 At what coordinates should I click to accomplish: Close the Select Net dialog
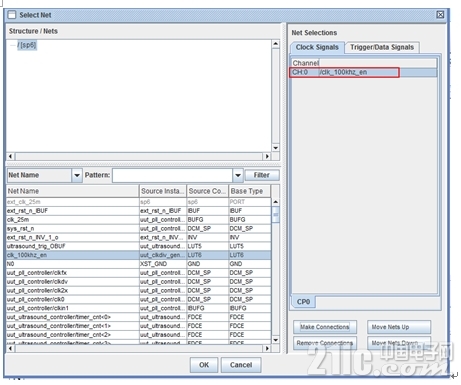tap(440, 15)
